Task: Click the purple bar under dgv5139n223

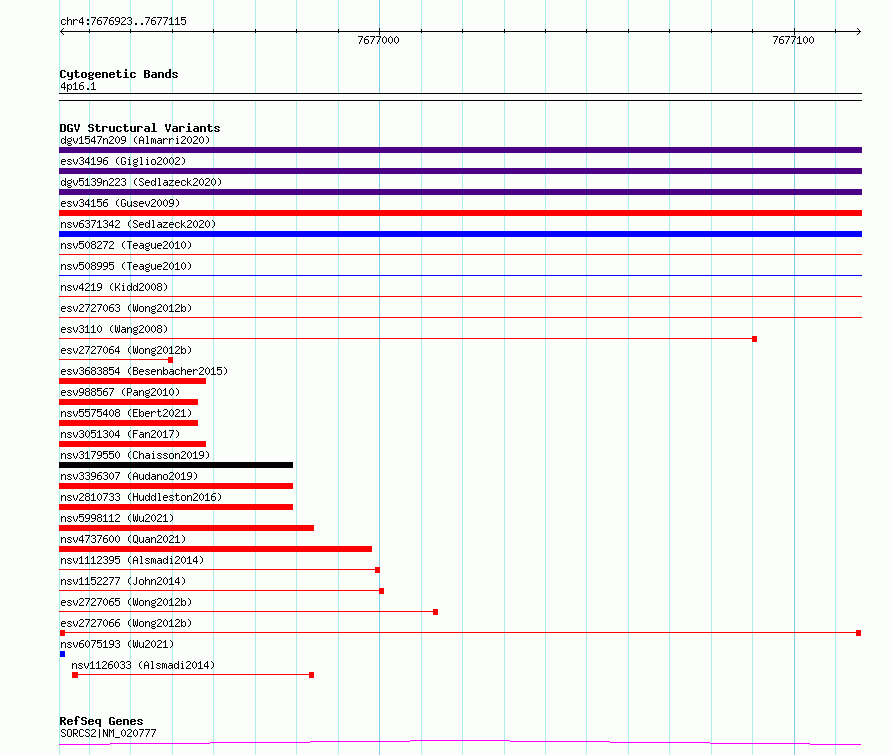Action: point(460,192)
